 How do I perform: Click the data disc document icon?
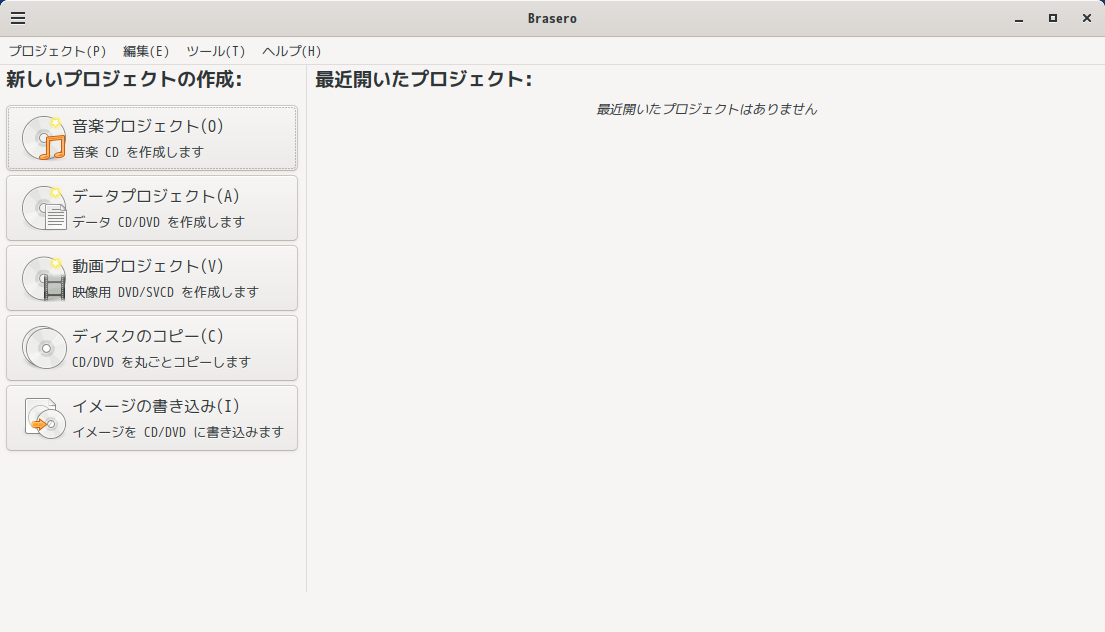coord(44,208)
